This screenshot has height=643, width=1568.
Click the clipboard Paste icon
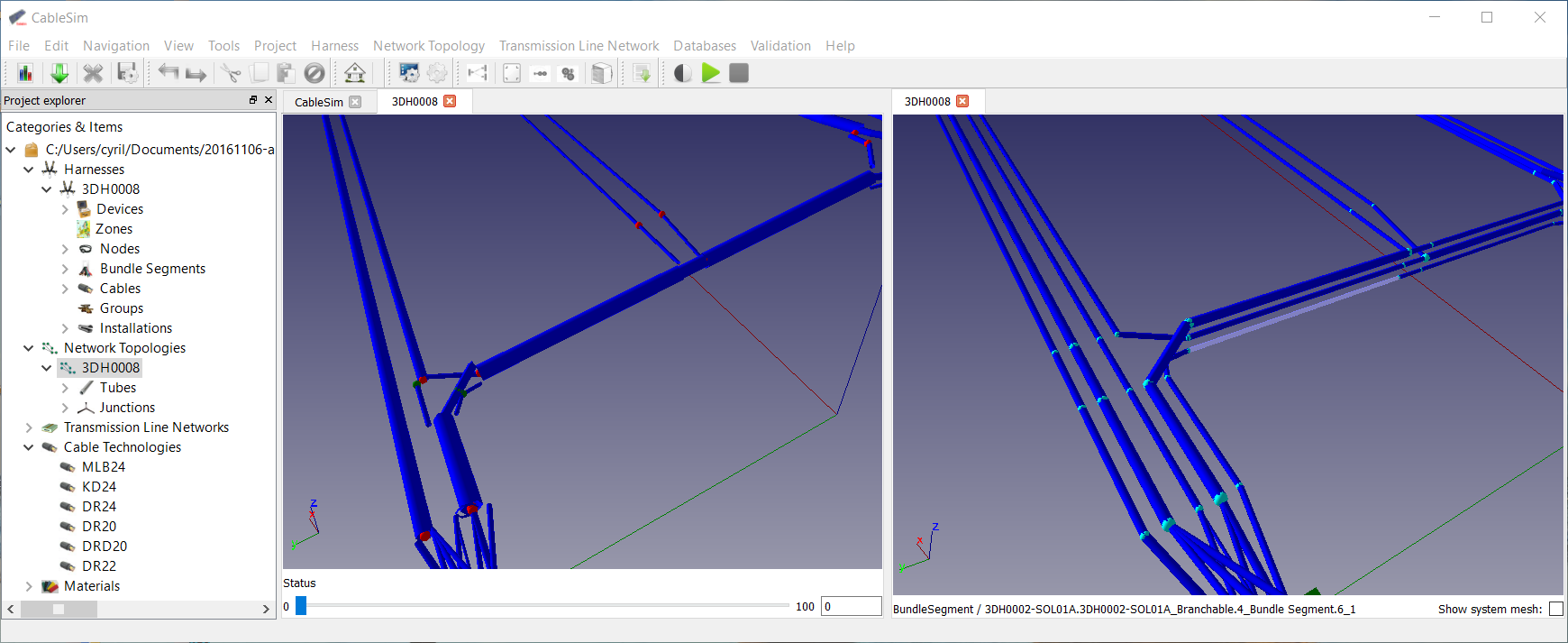pyautogui.click(x=286, y=73)
